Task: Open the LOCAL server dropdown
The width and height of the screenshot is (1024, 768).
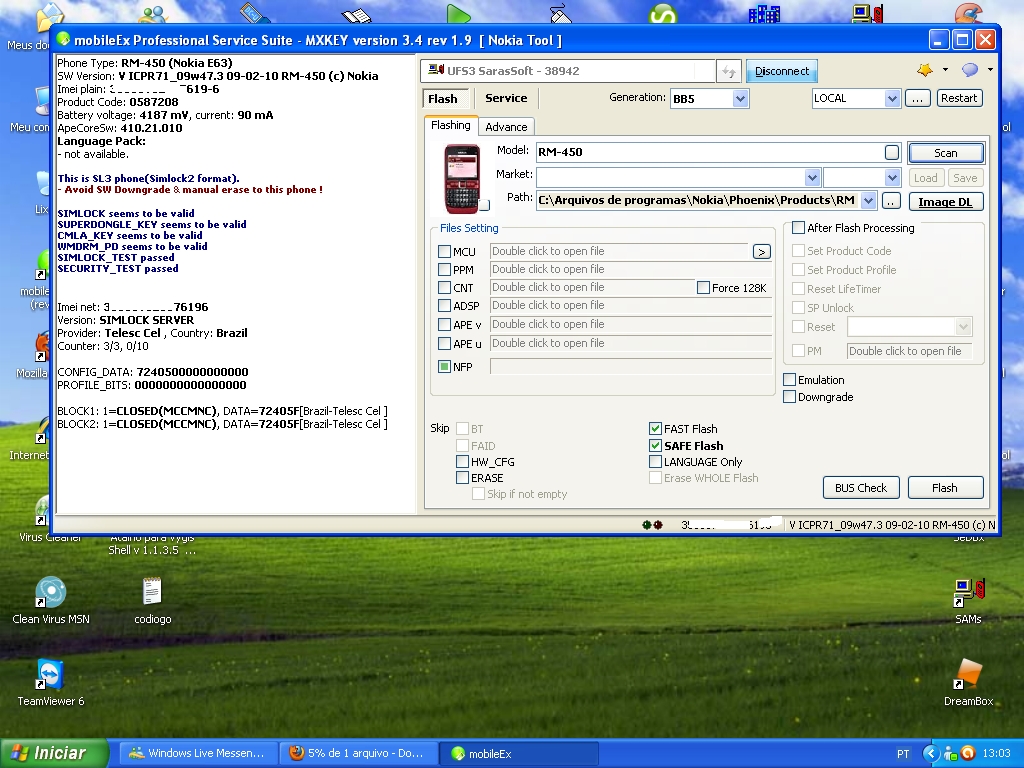Action: tap(892, 99)
